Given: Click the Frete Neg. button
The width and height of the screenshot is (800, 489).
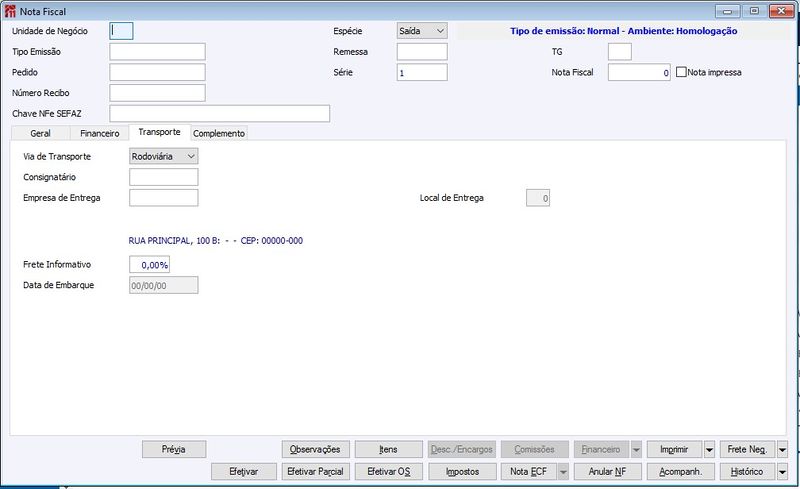Looking at the screenshot, I should 747,449.
